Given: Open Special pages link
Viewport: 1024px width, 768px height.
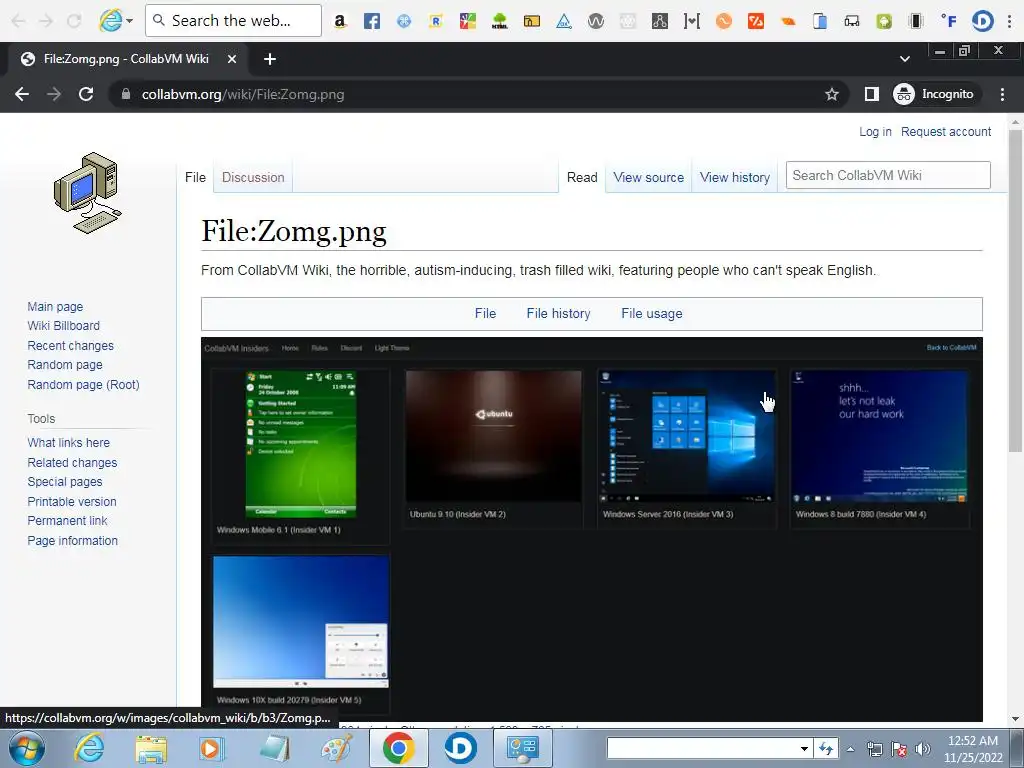Looking at the screenshot, I should (65, 482).
